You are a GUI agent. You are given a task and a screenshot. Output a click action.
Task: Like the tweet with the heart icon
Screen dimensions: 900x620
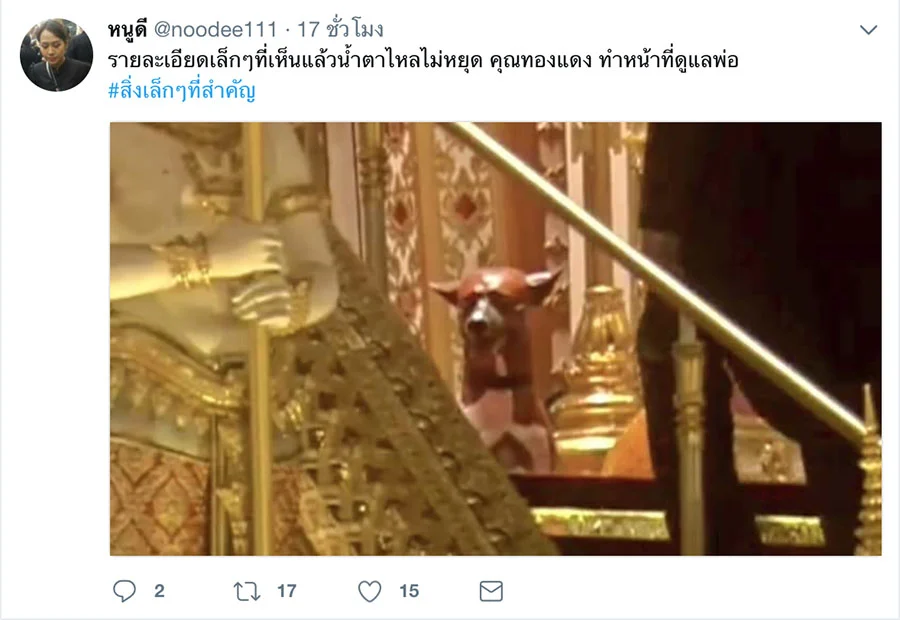tap(370, 591)
